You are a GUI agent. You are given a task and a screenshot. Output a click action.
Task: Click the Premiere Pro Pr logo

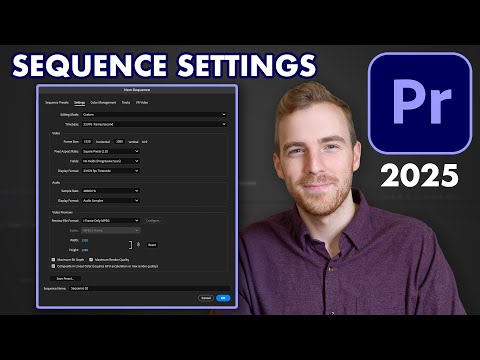pyautogui.click(x=420, y=103)
